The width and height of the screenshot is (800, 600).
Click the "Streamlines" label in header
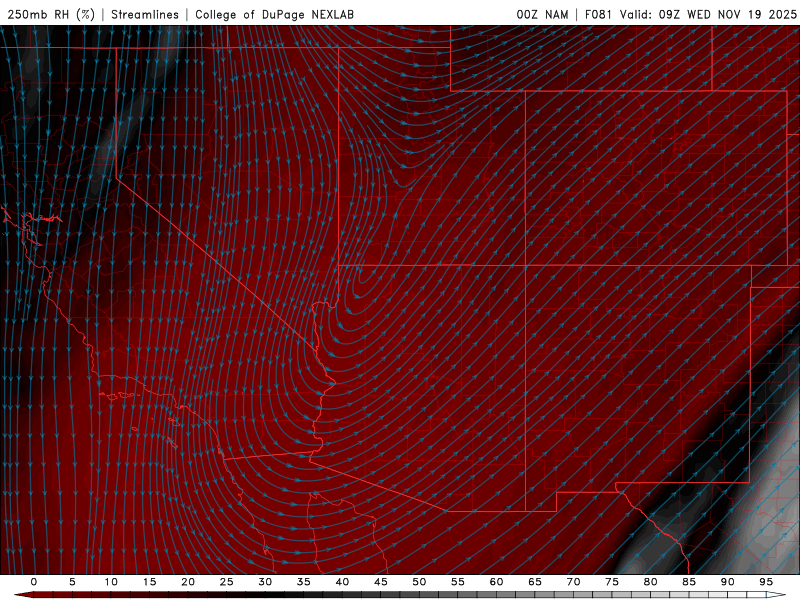tap(145, 14)
